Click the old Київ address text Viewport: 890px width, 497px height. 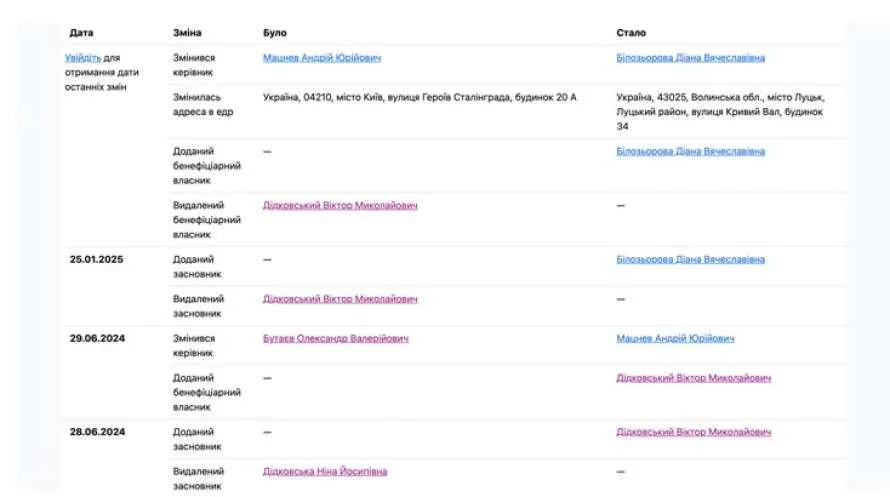click(x=419, y=98)
